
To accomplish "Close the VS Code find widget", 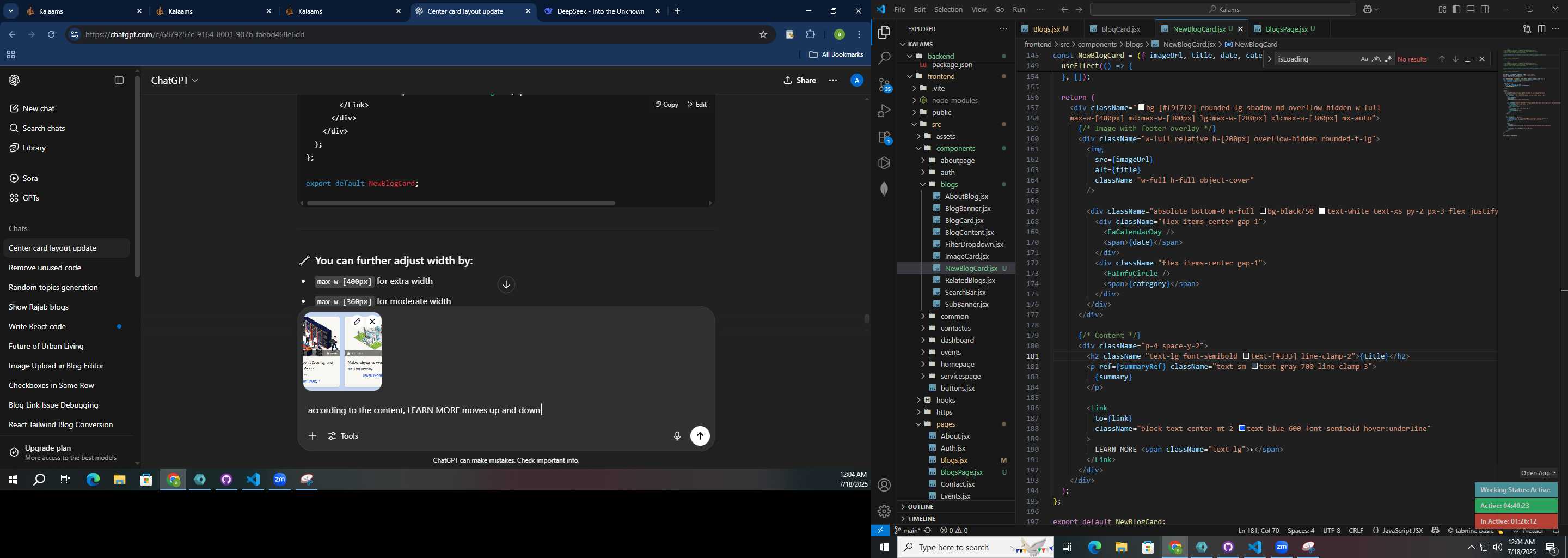I will (1482, 59).
